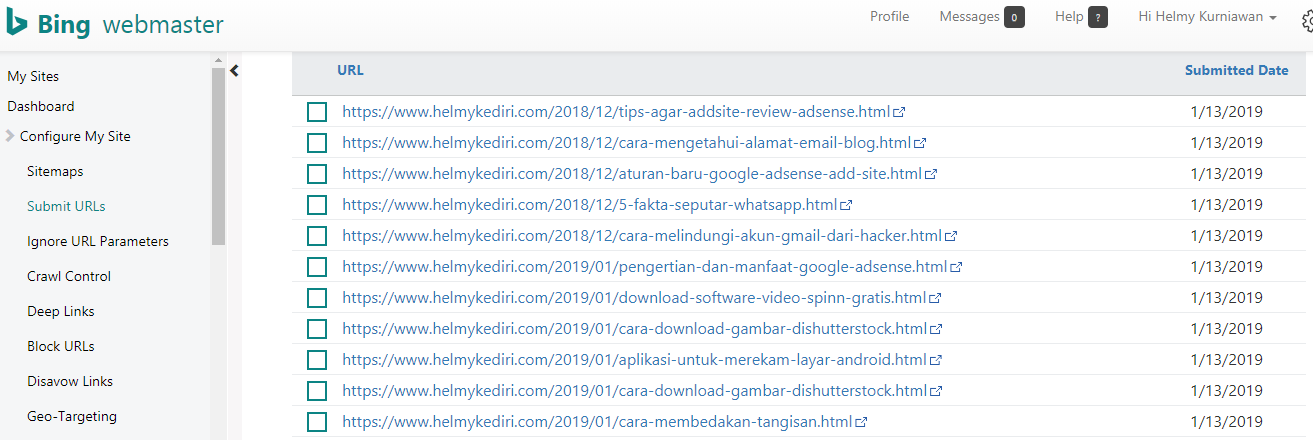Check the box for cara-mengetahui-alamat-email-blog URL
1313x440 pixels.
tap(317, 143)
